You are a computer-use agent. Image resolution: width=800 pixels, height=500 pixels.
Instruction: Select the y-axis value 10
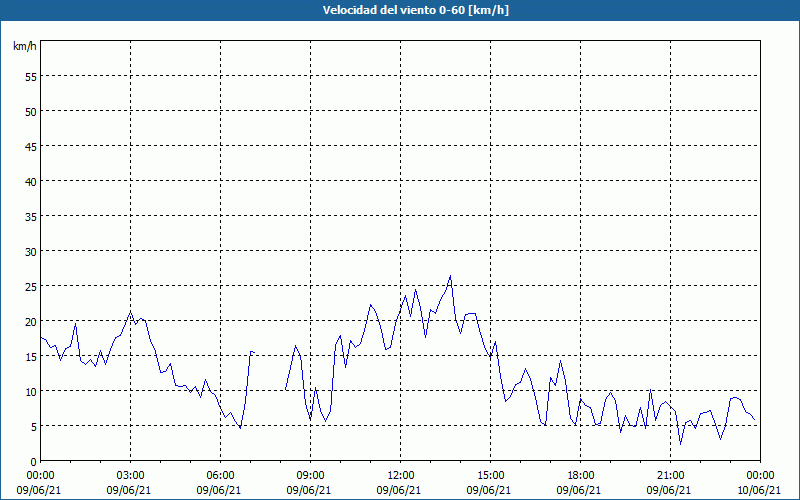31,391
